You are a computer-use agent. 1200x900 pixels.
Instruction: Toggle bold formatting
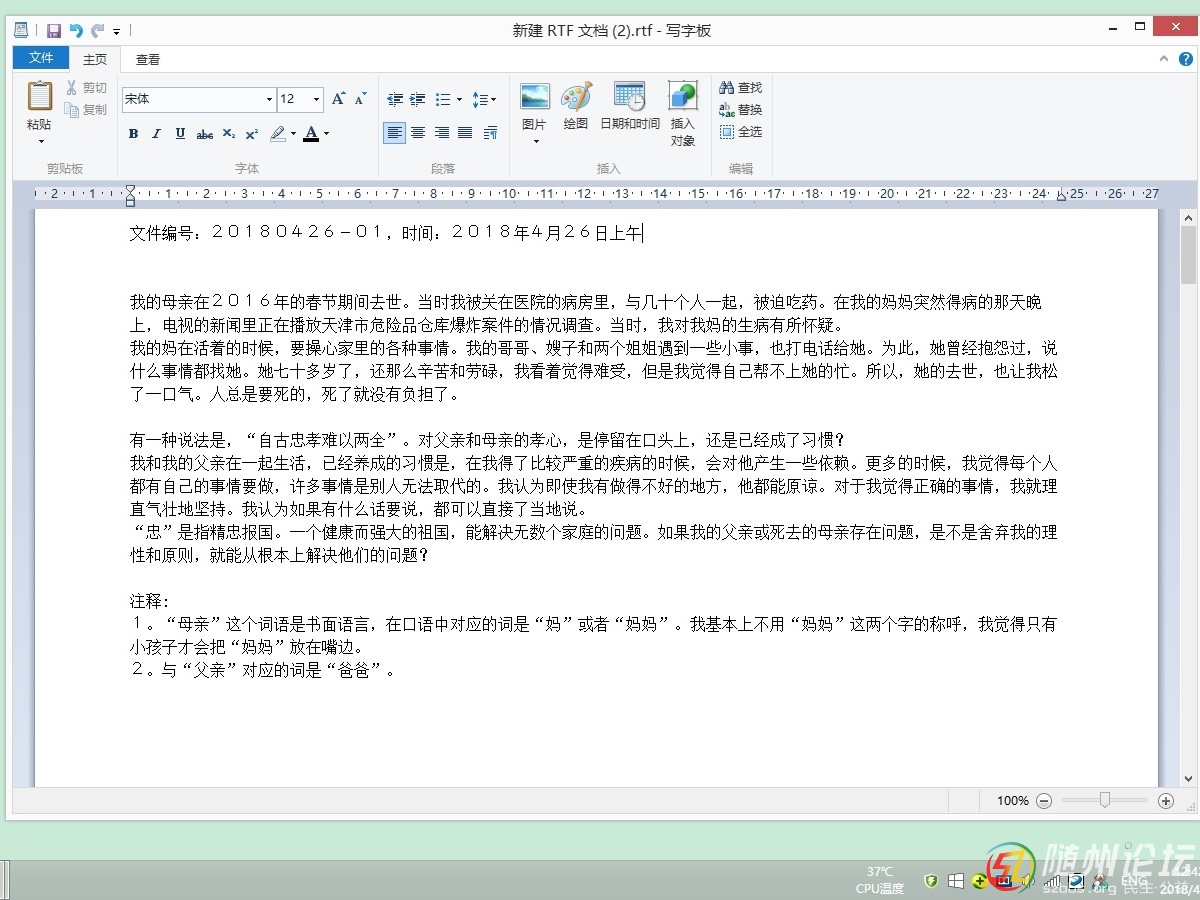(x=133, y=134)
